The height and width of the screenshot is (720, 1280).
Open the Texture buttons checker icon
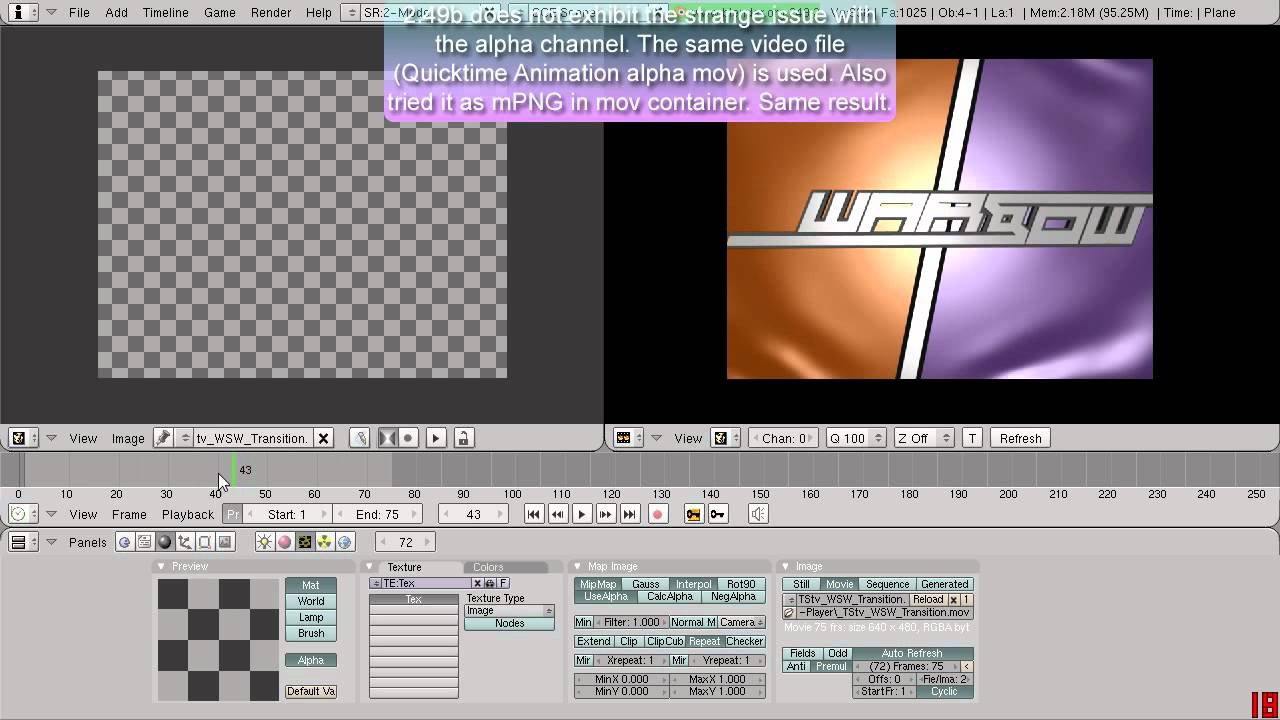point(304,542)
